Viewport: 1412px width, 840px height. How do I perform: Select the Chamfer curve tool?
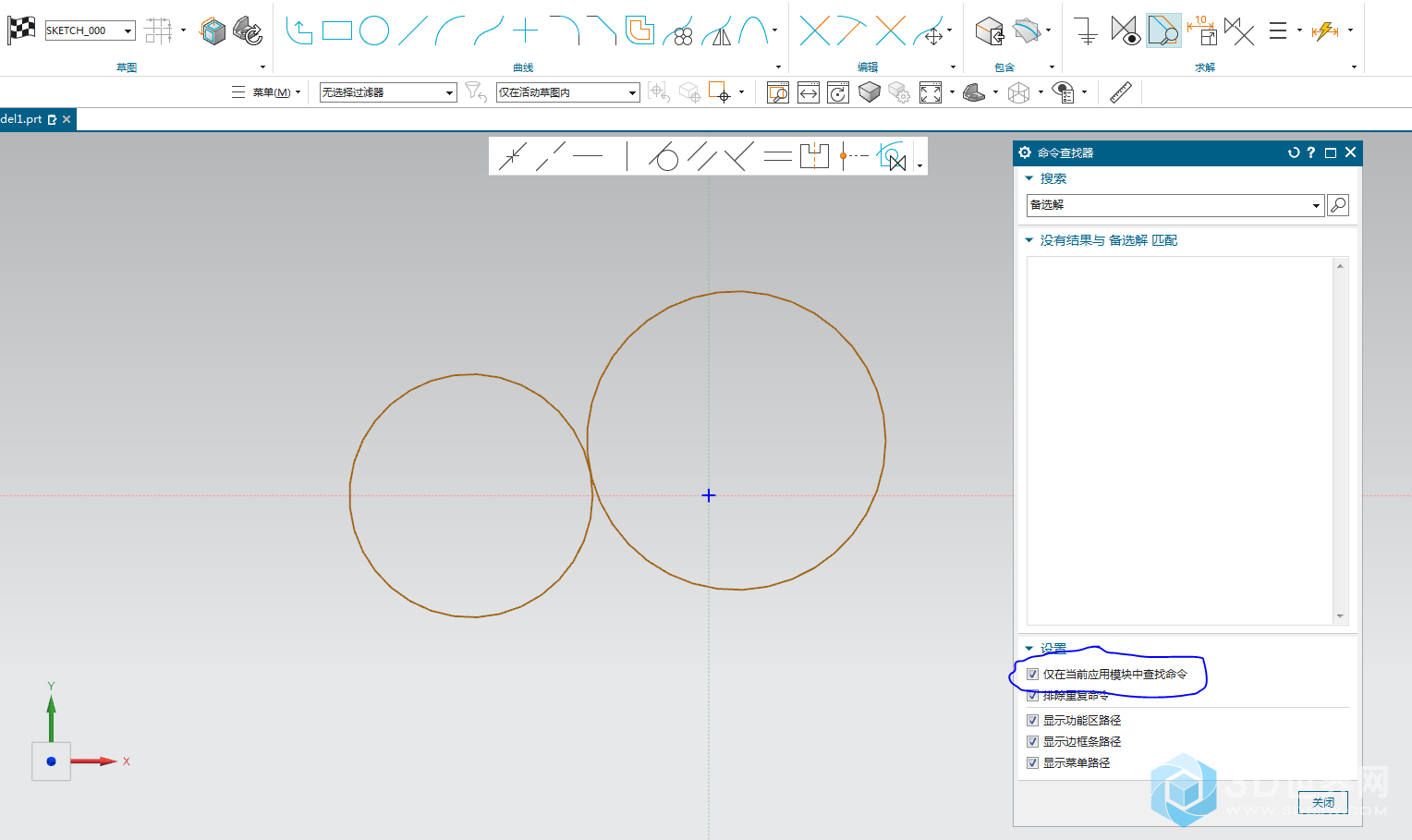(x=602, y=30)
